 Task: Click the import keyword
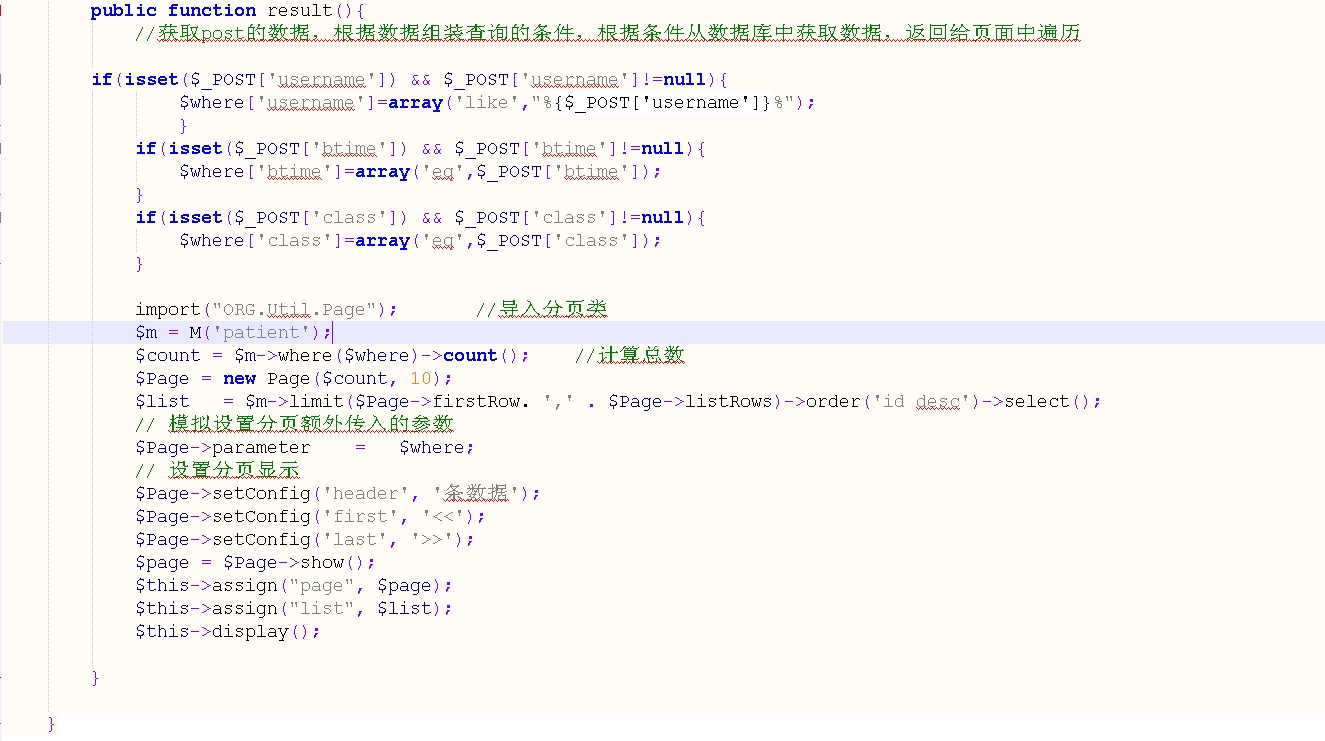[168, 309]
